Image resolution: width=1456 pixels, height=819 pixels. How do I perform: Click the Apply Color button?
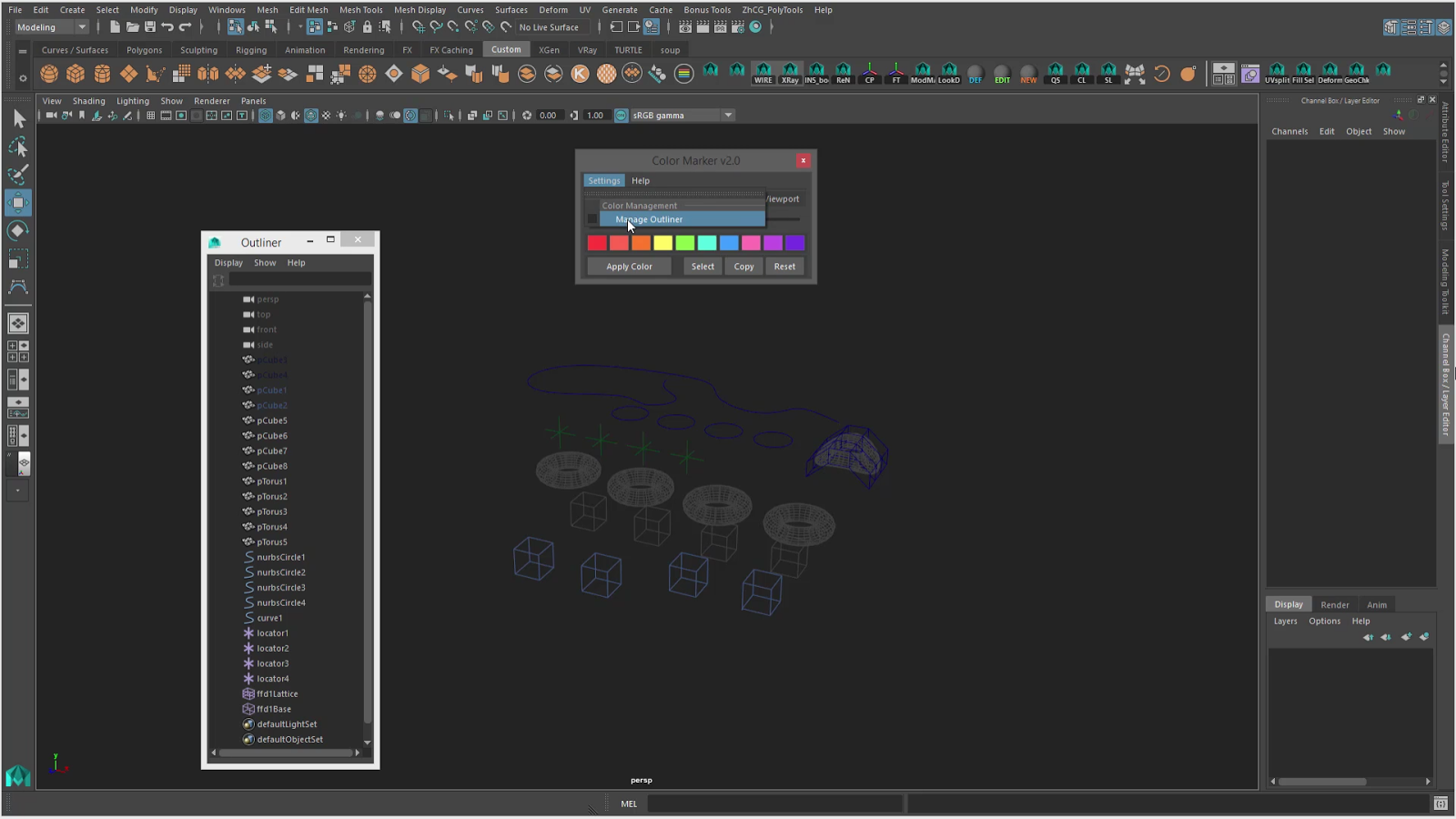(x=628, y=266)
